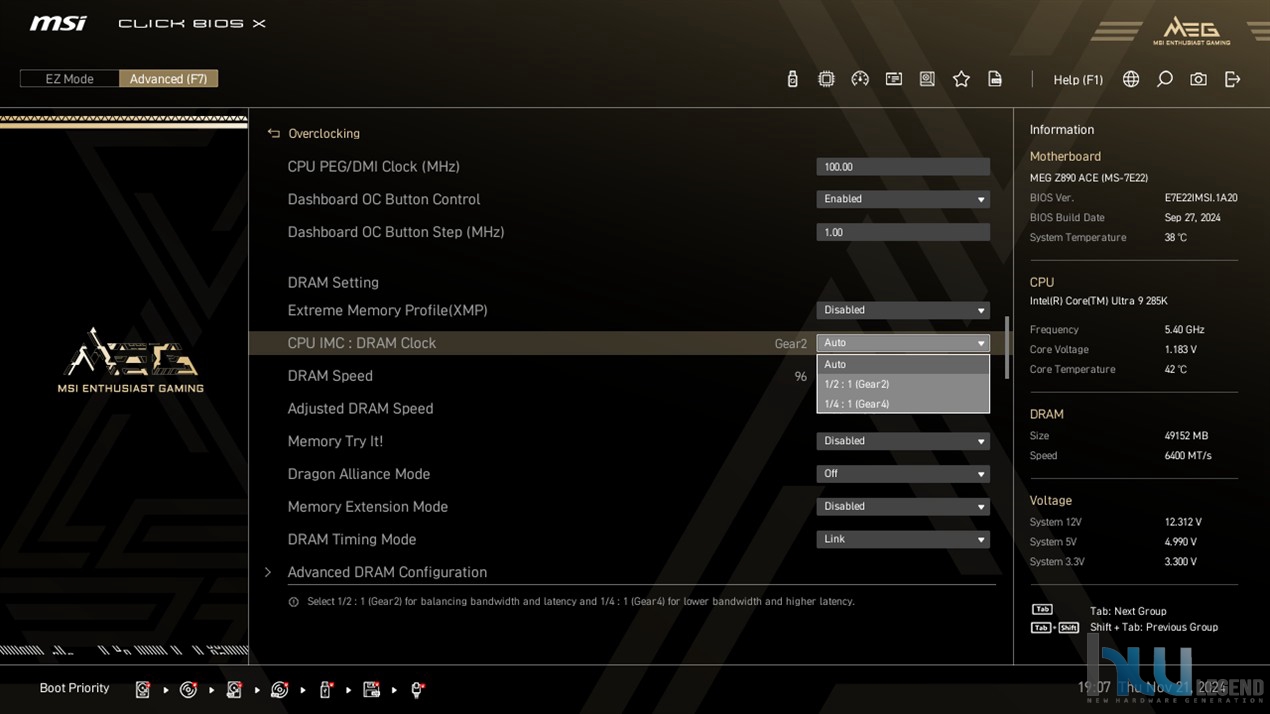
Task: Click the Overclocking breadcrumb title
Action: [324, 133]
